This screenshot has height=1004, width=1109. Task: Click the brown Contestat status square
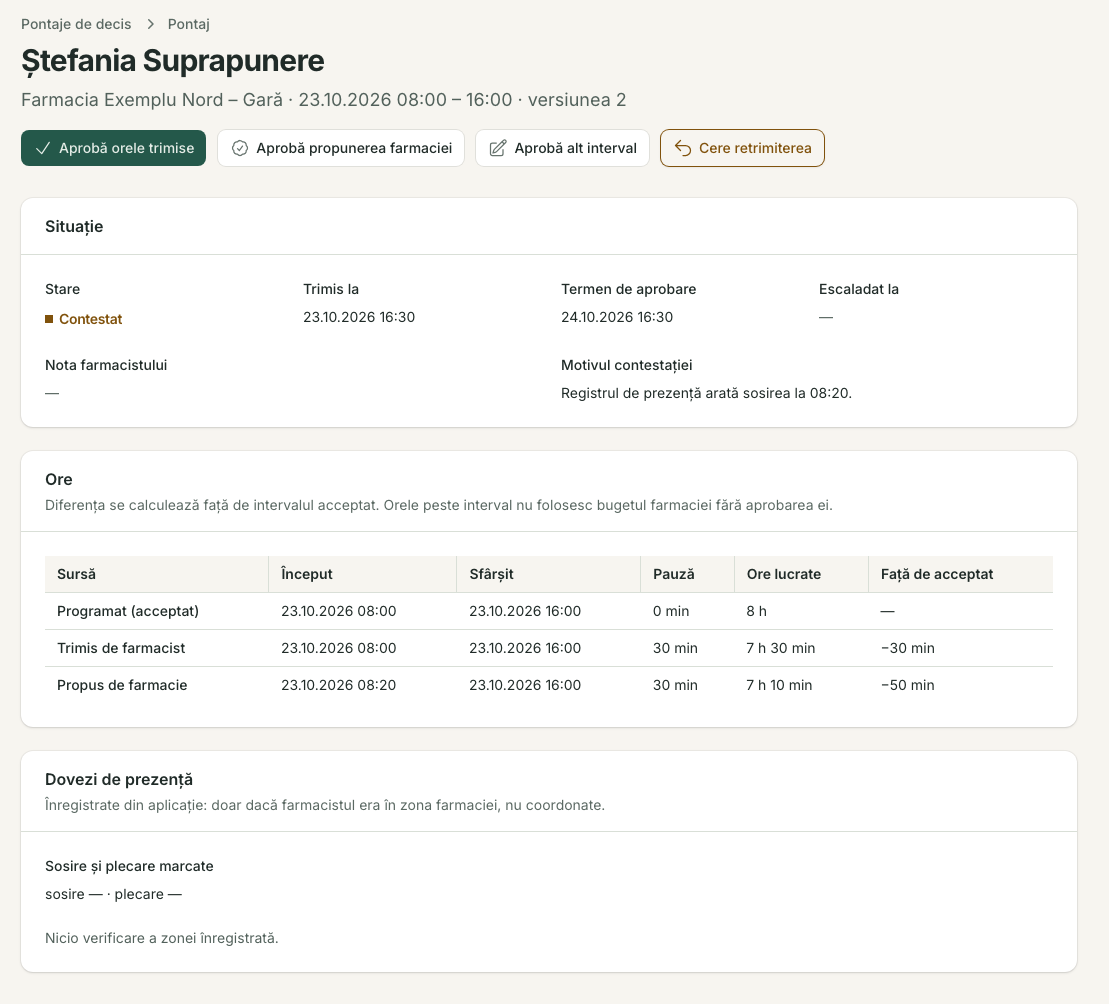pos(49,319)
